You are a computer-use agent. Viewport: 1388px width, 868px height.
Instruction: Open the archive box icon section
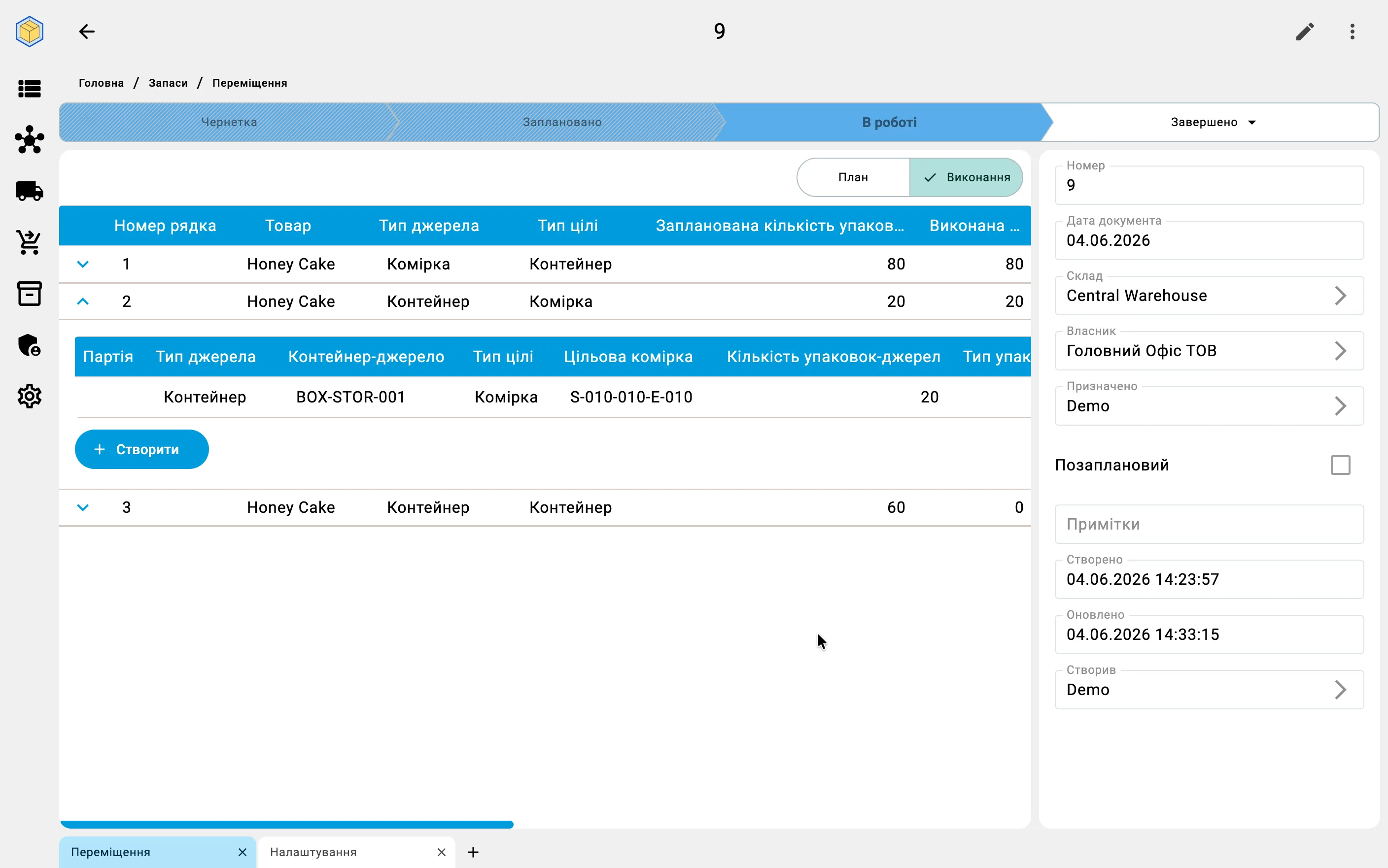tap(29, 293)
